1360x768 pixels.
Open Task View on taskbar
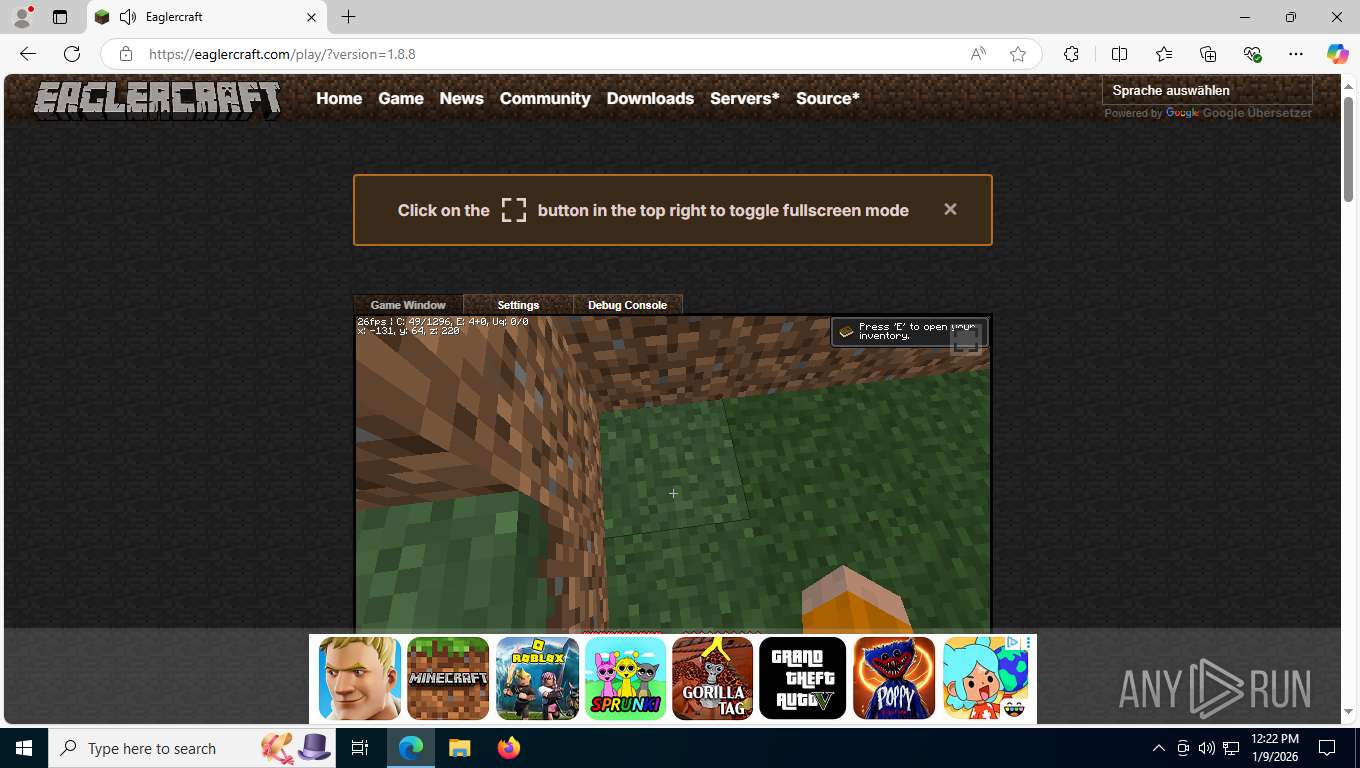pyautogui.click(x=360, y=748)
